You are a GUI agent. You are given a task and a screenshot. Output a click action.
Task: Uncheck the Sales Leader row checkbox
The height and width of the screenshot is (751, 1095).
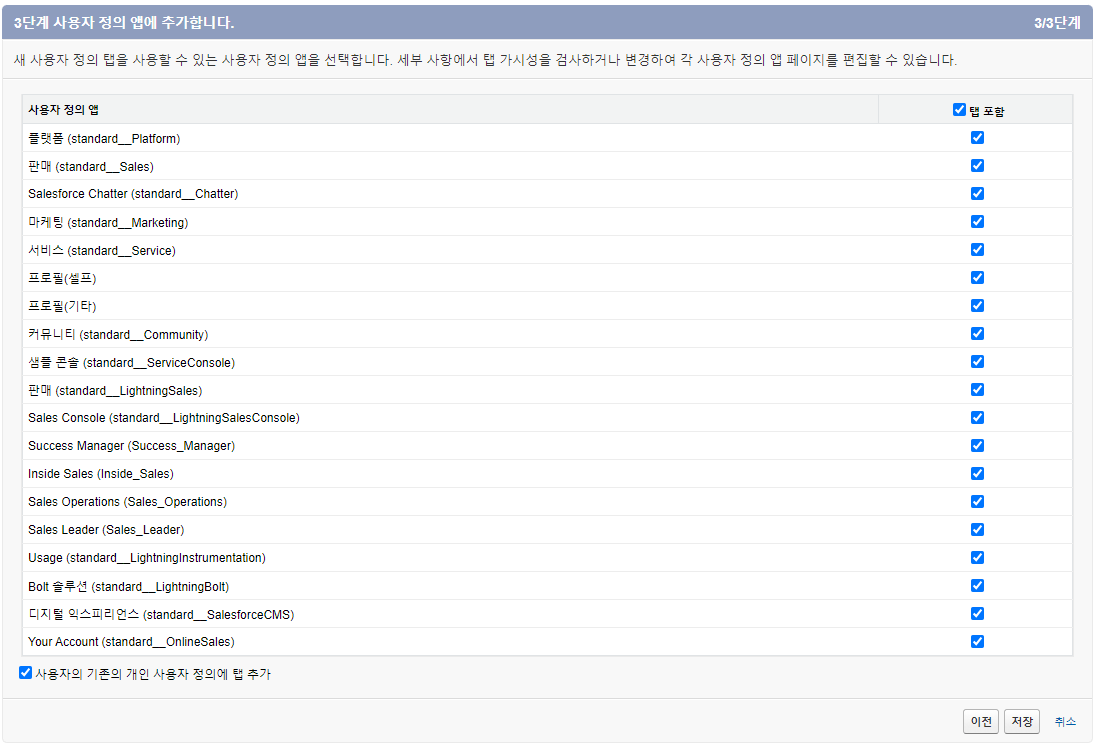click(977, 530)
